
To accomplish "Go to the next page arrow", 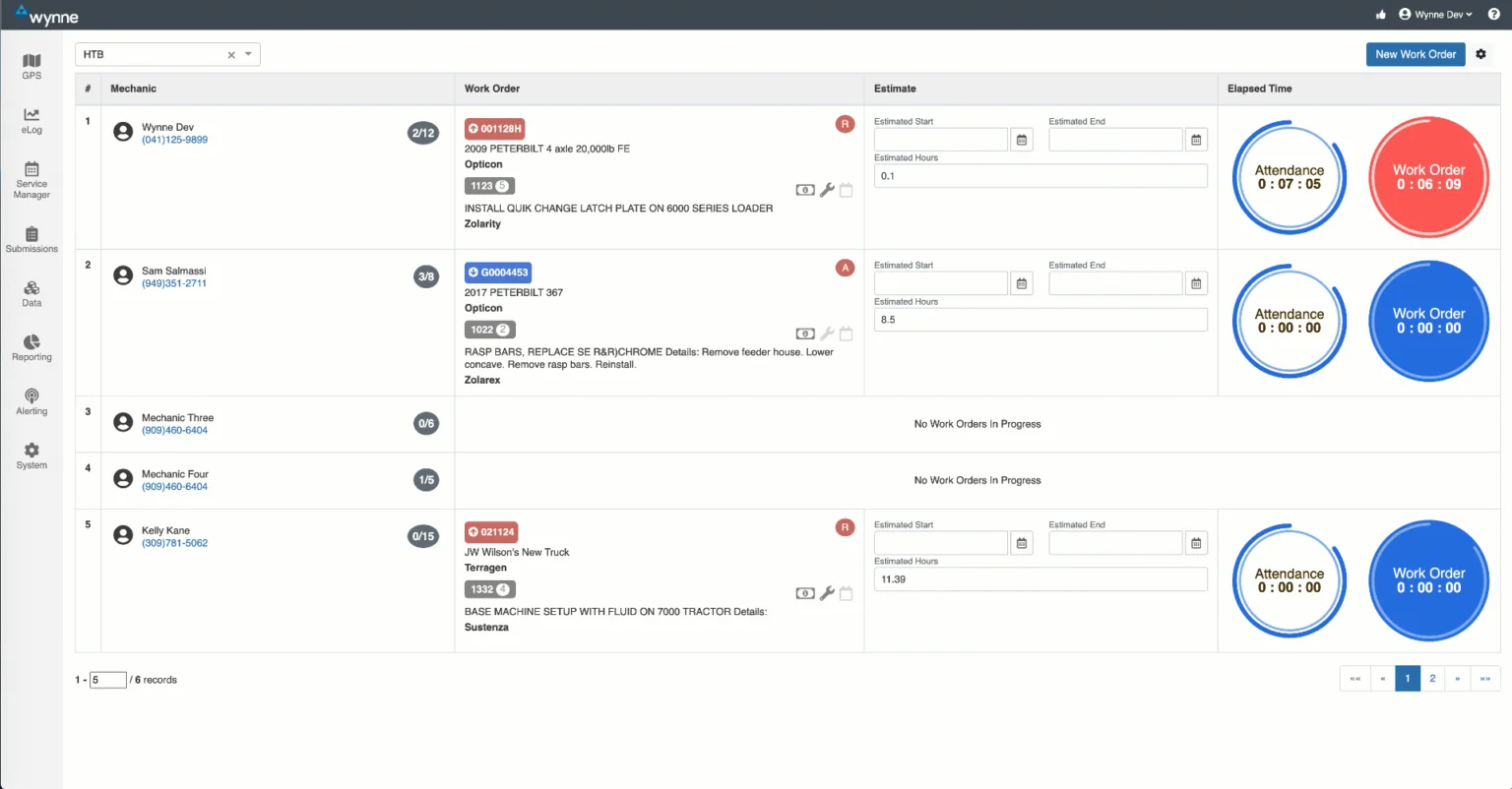I will click(1458, 678).
